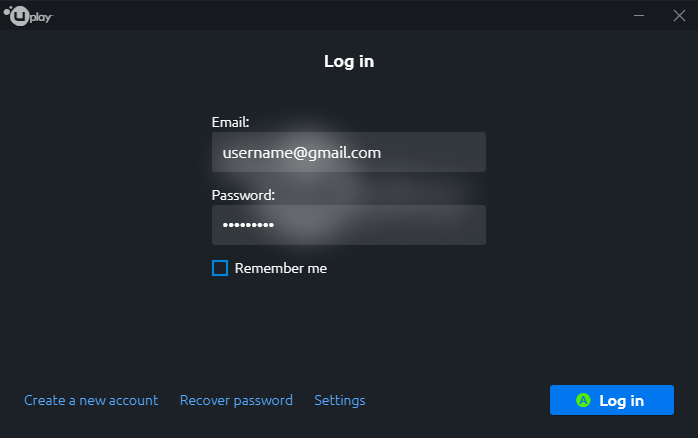
Task: Click the 'play' wordmark beside the logo
Action: 41,17
